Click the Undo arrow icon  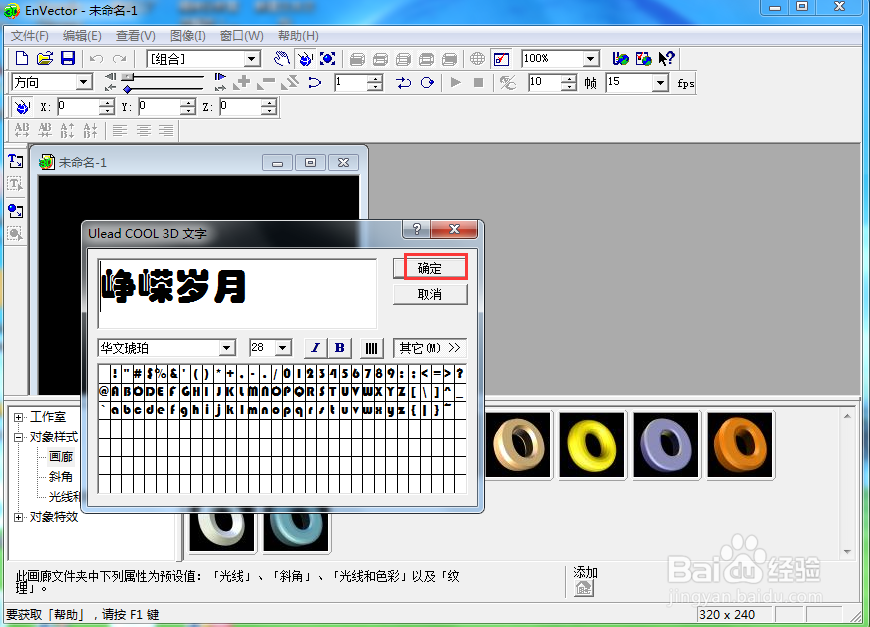97,59
